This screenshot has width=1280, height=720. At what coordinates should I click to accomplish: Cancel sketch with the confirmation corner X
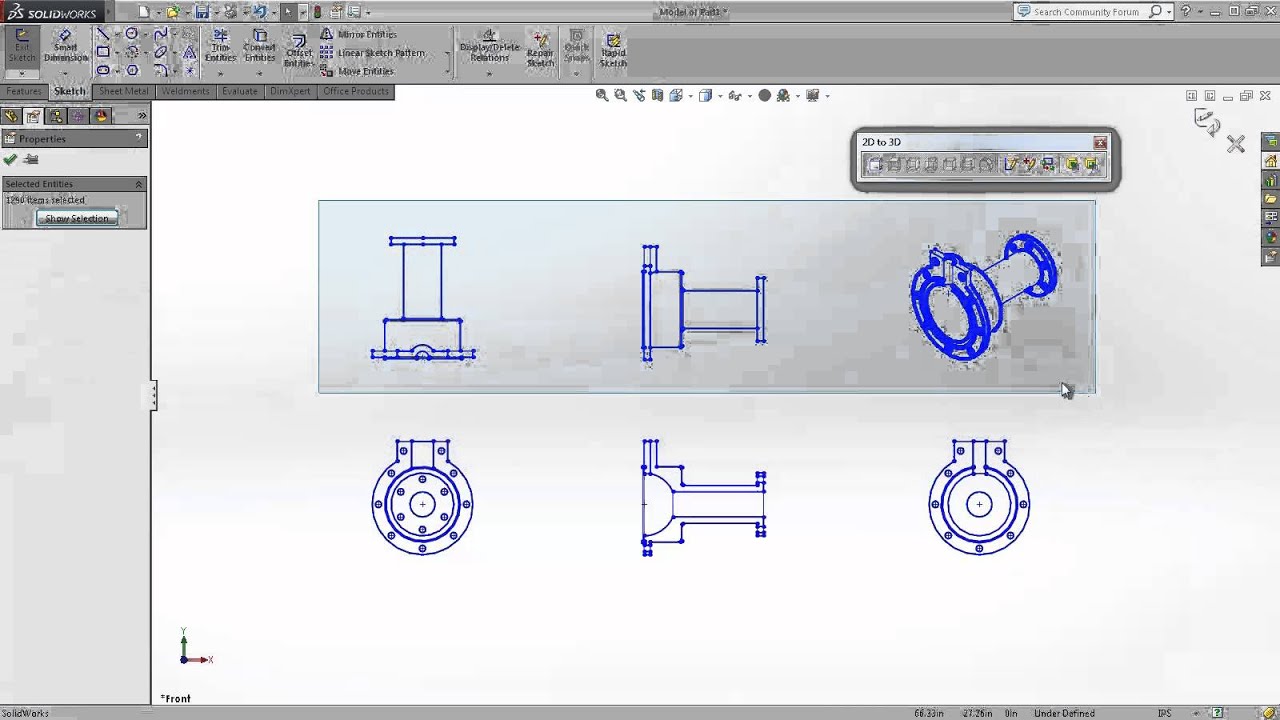[x=1236, y=144]
